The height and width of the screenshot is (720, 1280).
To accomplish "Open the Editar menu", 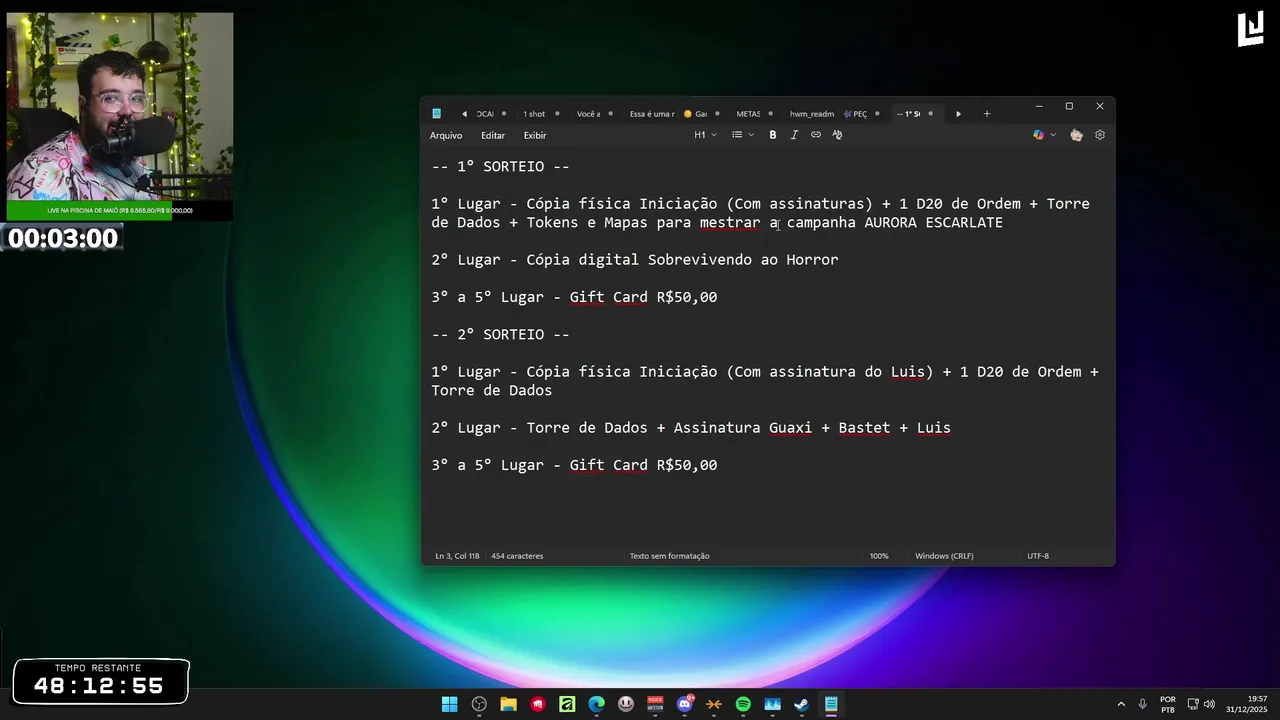I will [x=493, y=135].
